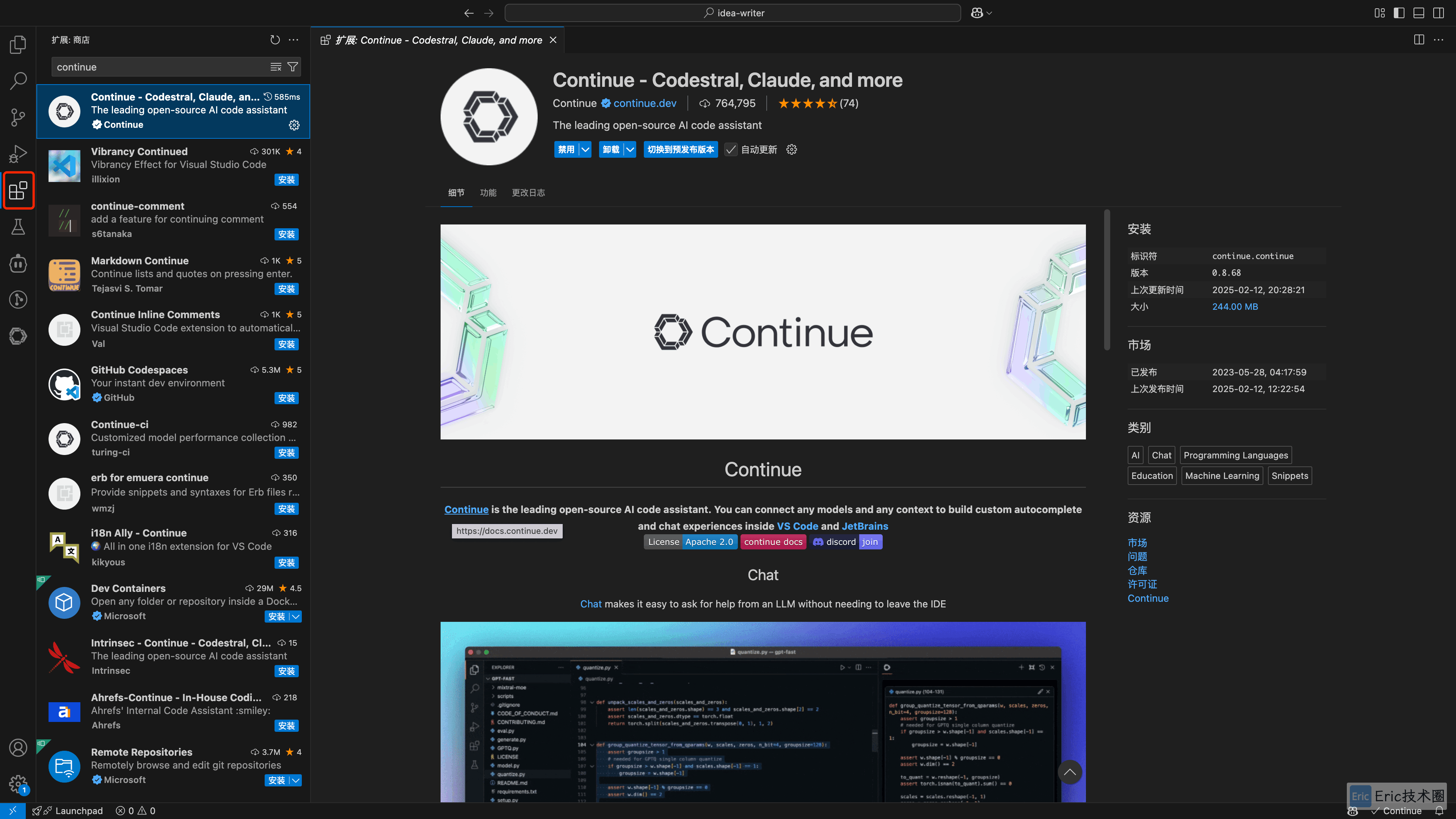This screenshot has width=1456, height=819.
Task: Expand the Uninstall button dropdown arrow
Action: (630, 149)
